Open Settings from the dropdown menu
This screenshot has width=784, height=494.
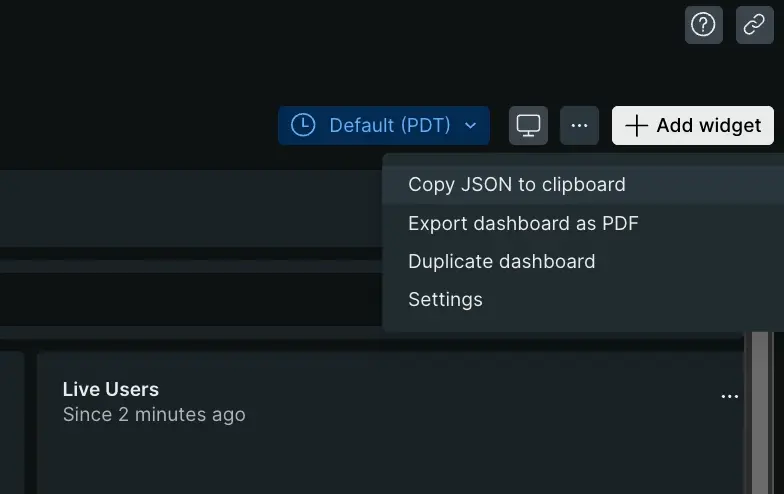pos(445,299)
